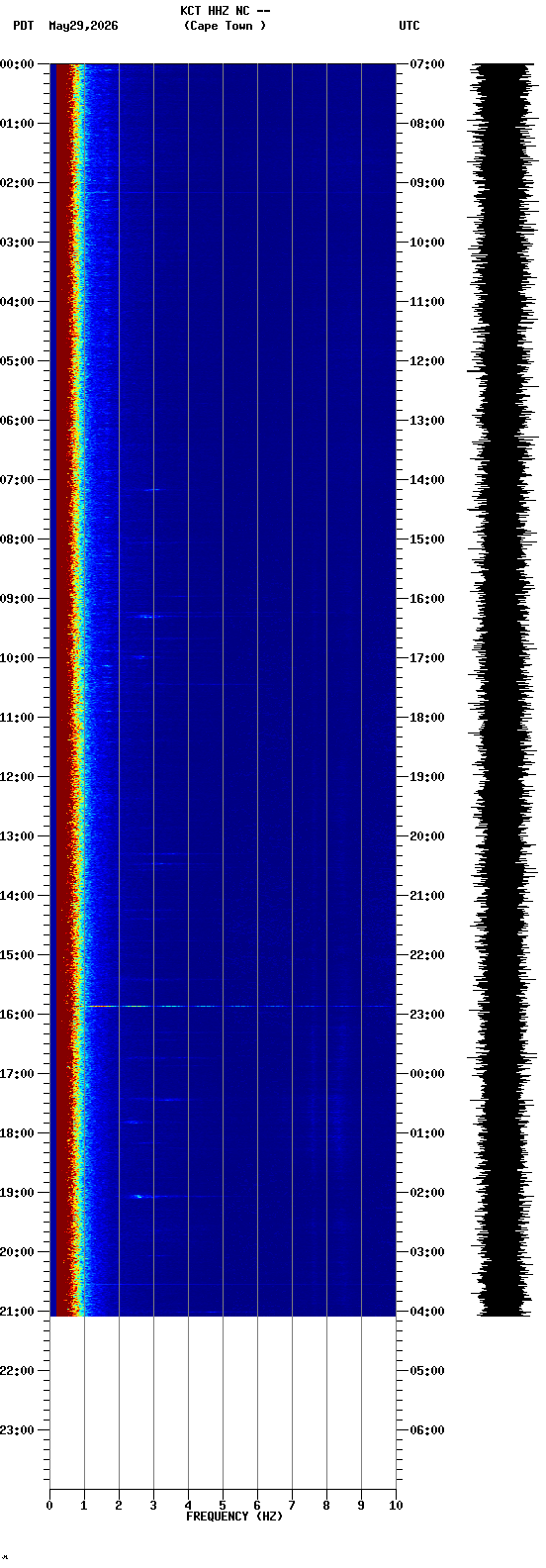Viewport: 546px width, 1568px height.
Task: Click the '09:00' PDT time label
Action: (x=17, y=599)
